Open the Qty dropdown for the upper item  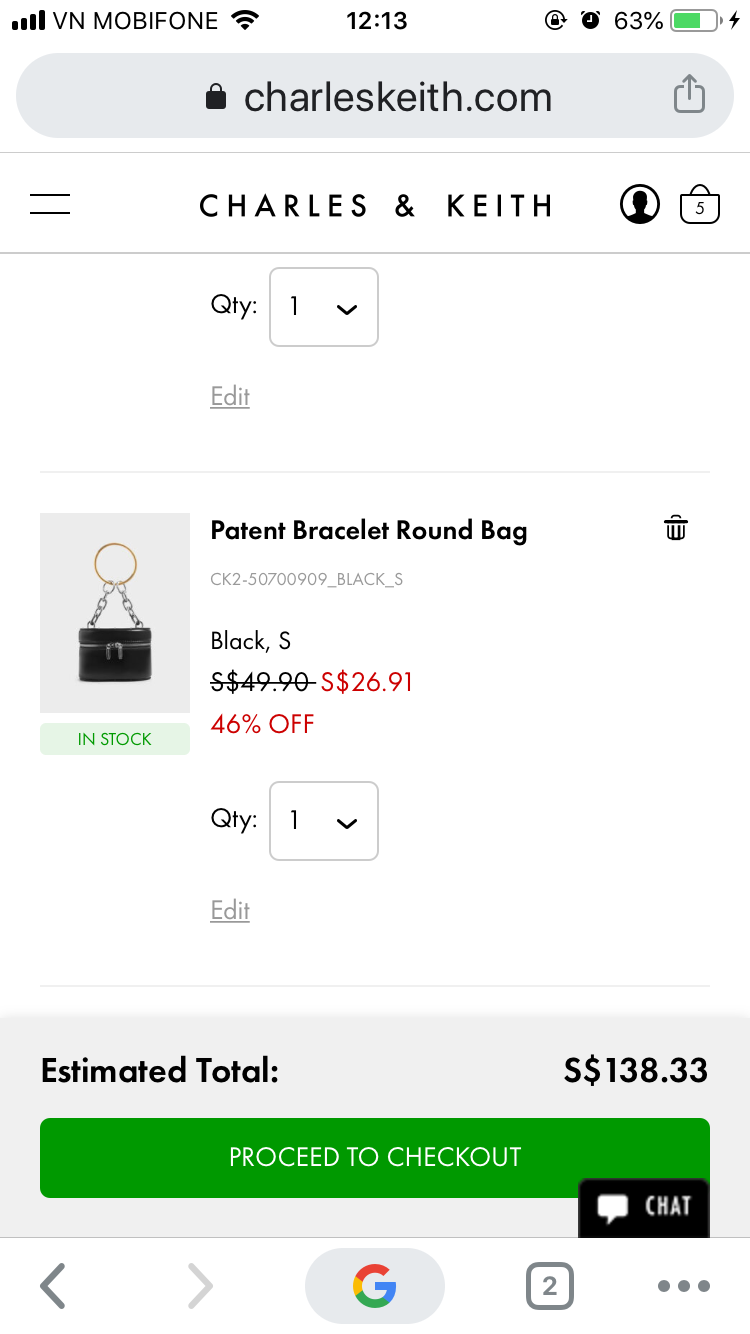(x=324, y=307)
